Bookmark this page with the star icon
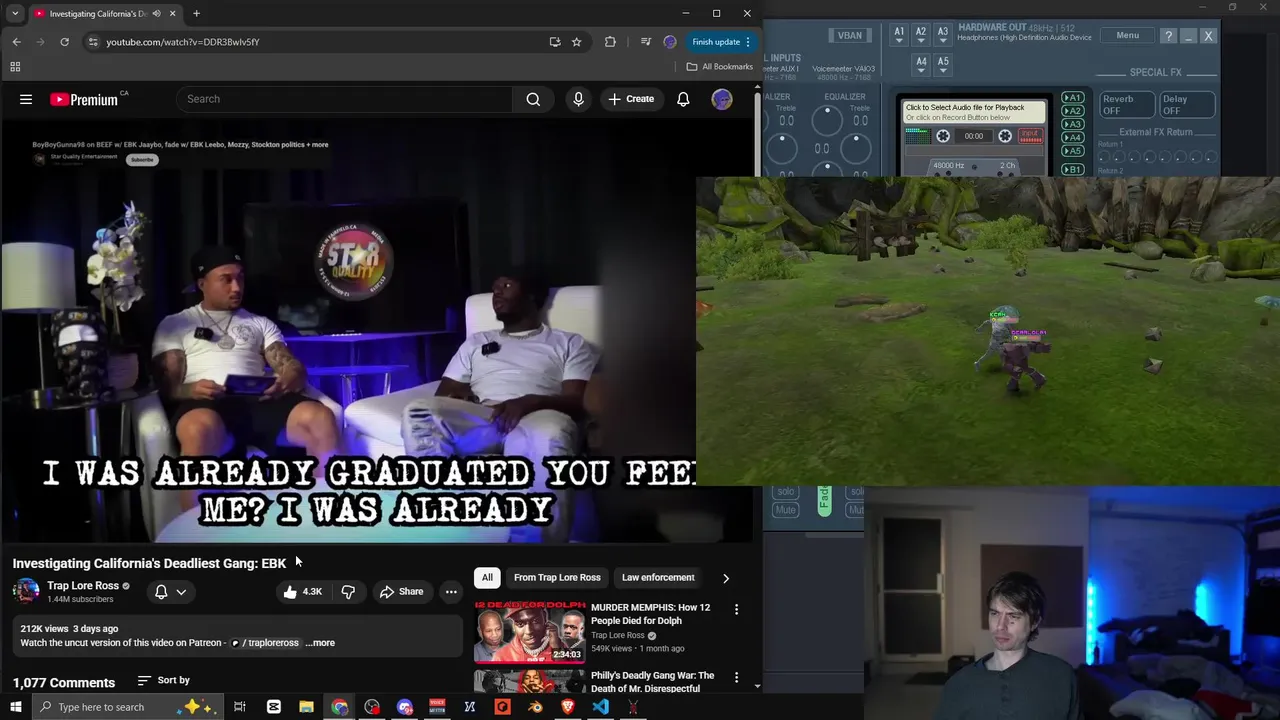The image size is (1280, 720). [x=576, y=42]
